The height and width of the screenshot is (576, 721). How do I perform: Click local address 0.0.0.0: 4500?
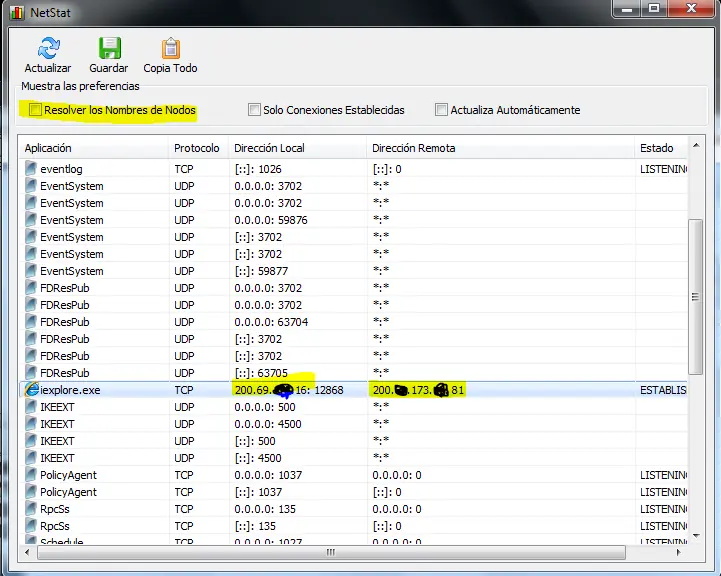(268, 424)
